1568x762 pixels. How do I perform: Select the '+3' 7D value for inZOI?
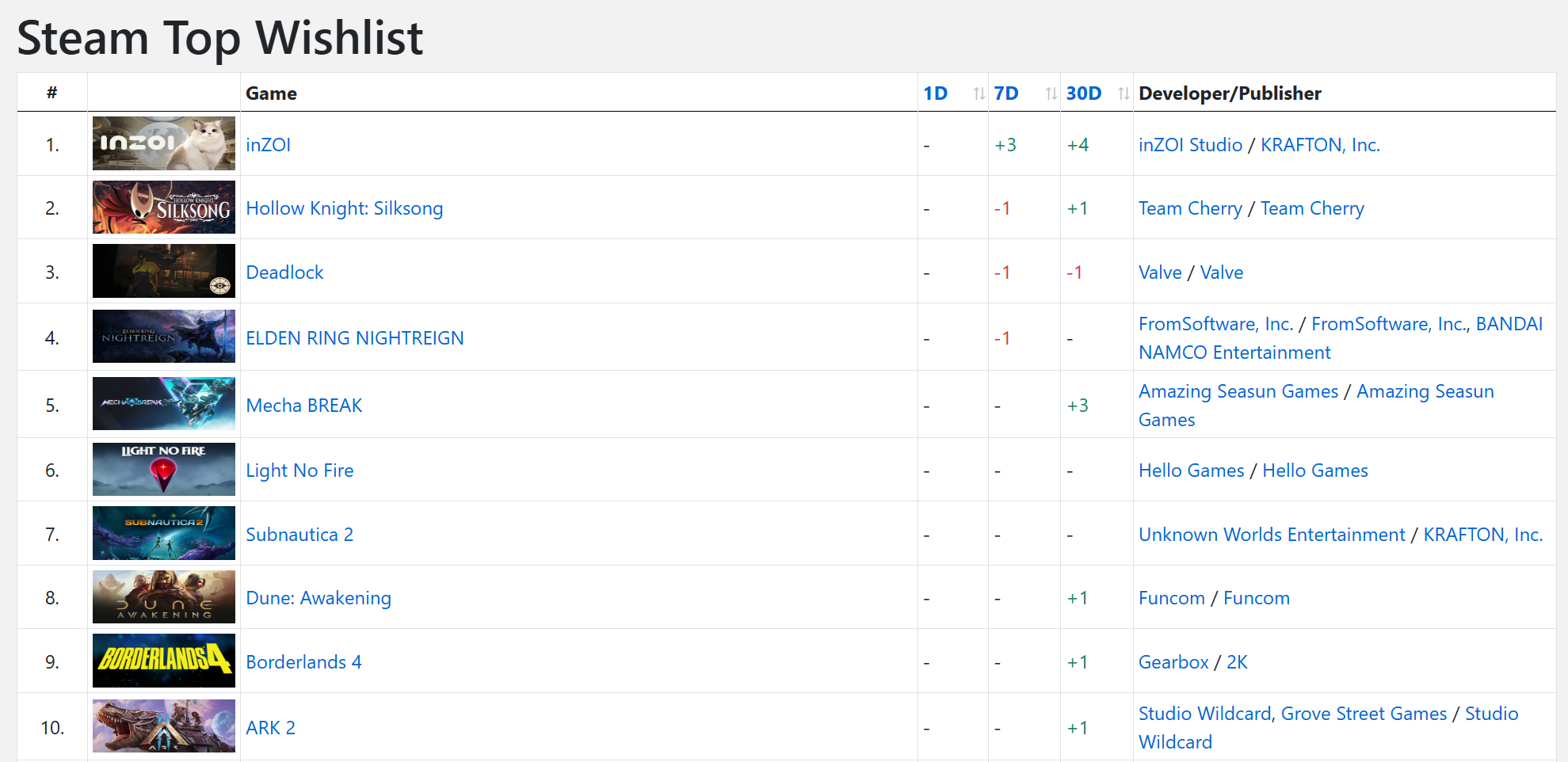[1005, 145]
